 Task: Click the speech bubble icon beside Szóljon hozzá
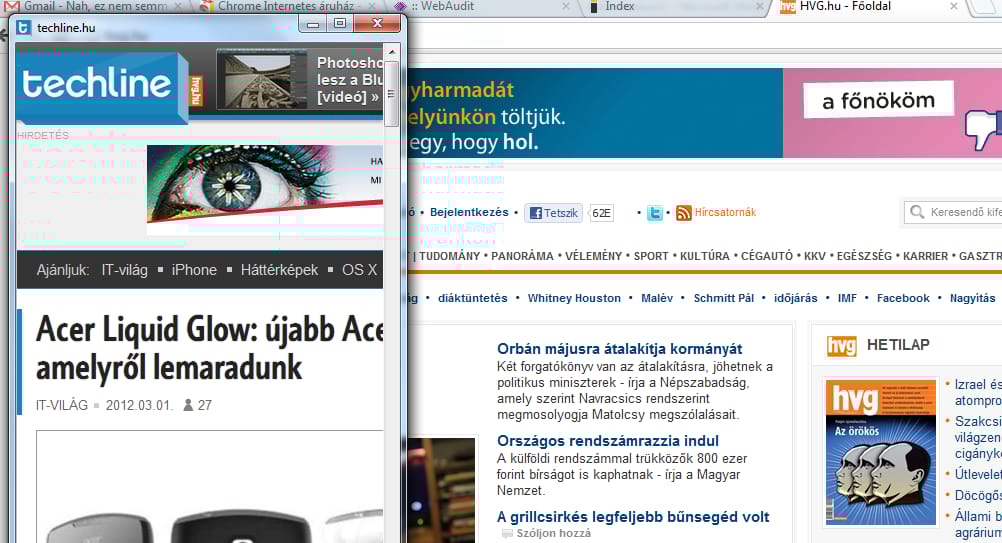coord(507,533)
